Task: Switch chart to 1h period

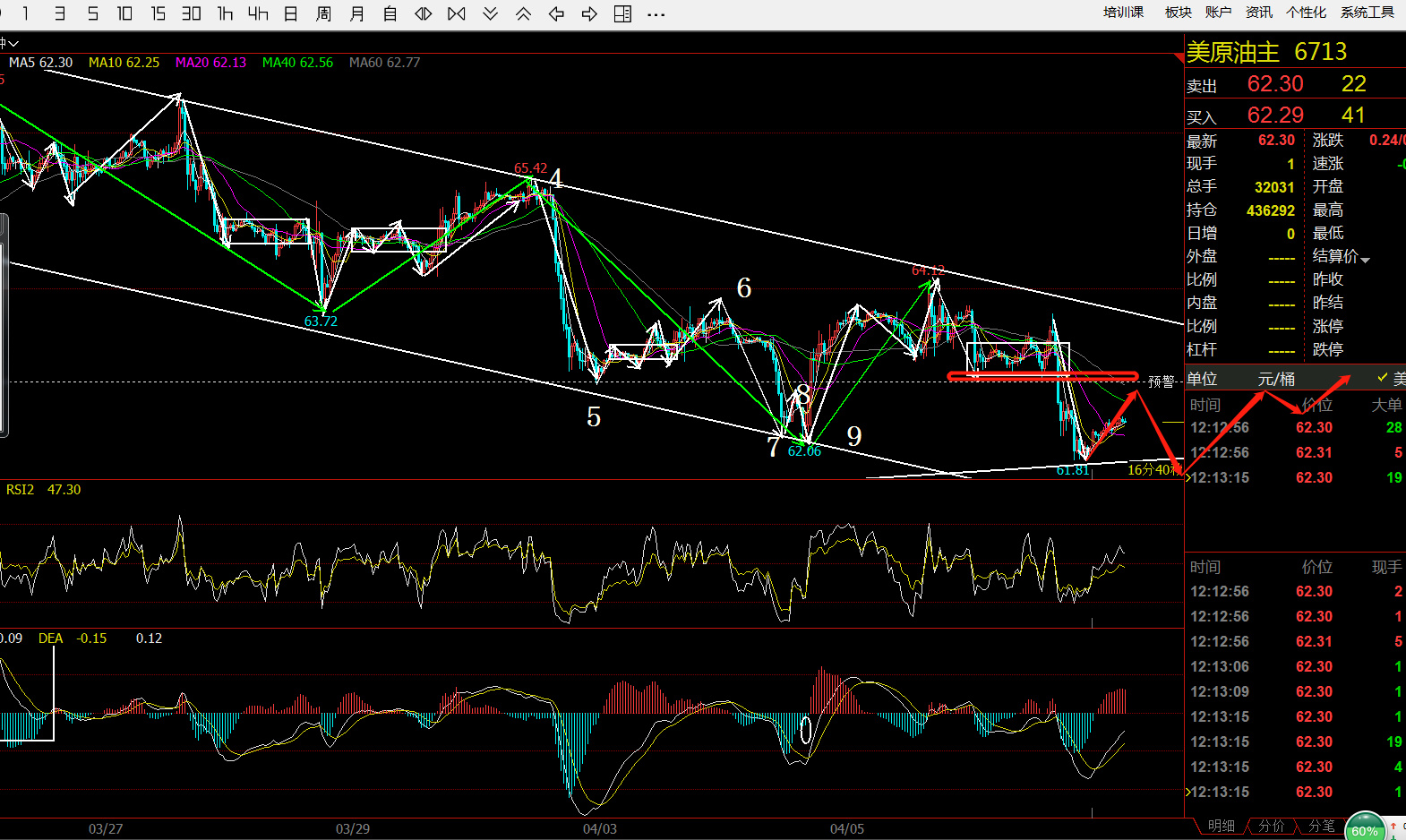Action: click(225, 13)
